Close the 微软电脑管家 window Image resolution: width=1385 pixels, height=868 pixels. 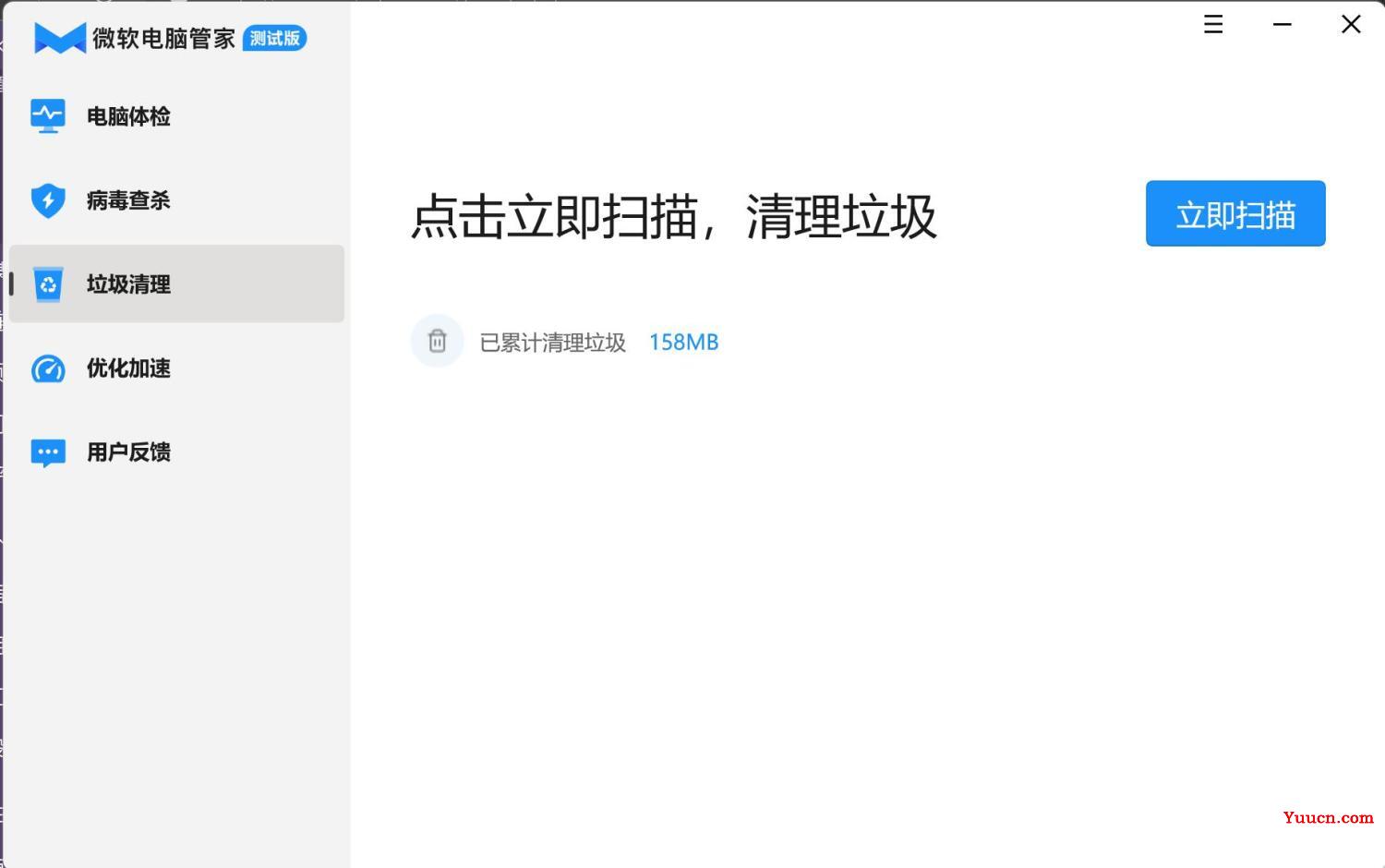coord(1351,25)
